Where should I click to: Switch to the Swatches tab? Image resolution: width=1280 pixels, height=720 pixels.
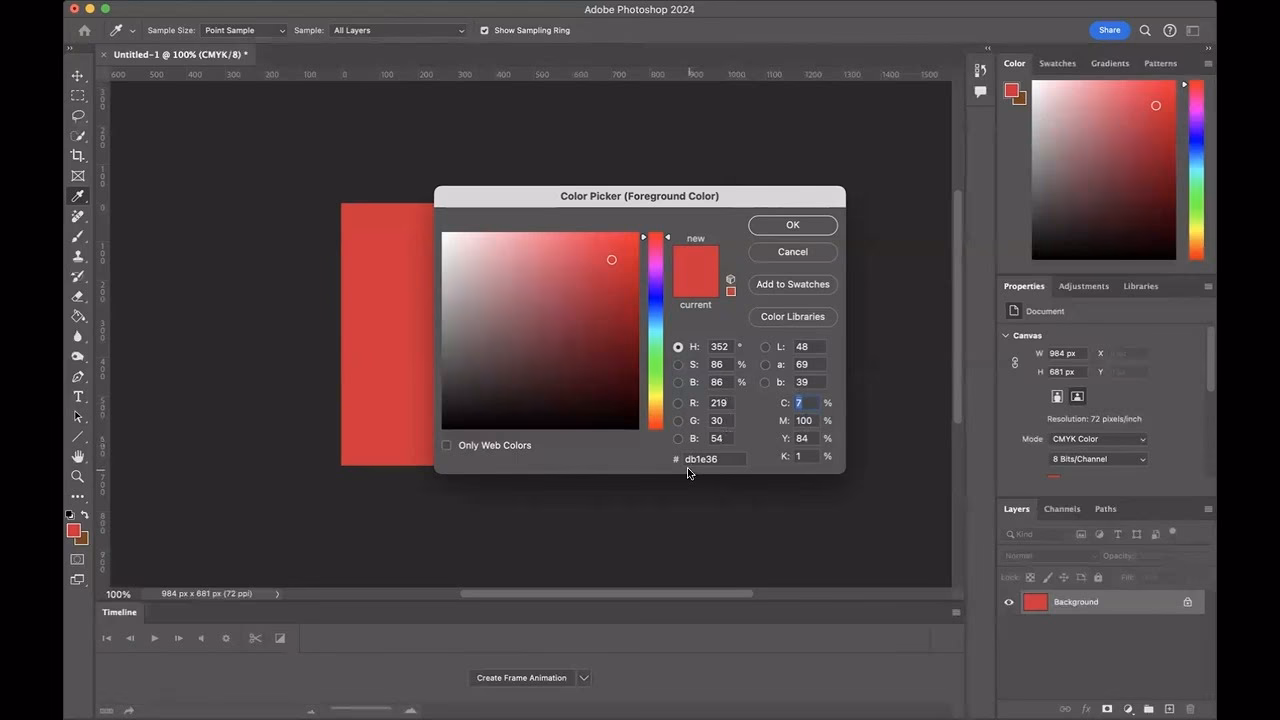(x=1057, y=63)
